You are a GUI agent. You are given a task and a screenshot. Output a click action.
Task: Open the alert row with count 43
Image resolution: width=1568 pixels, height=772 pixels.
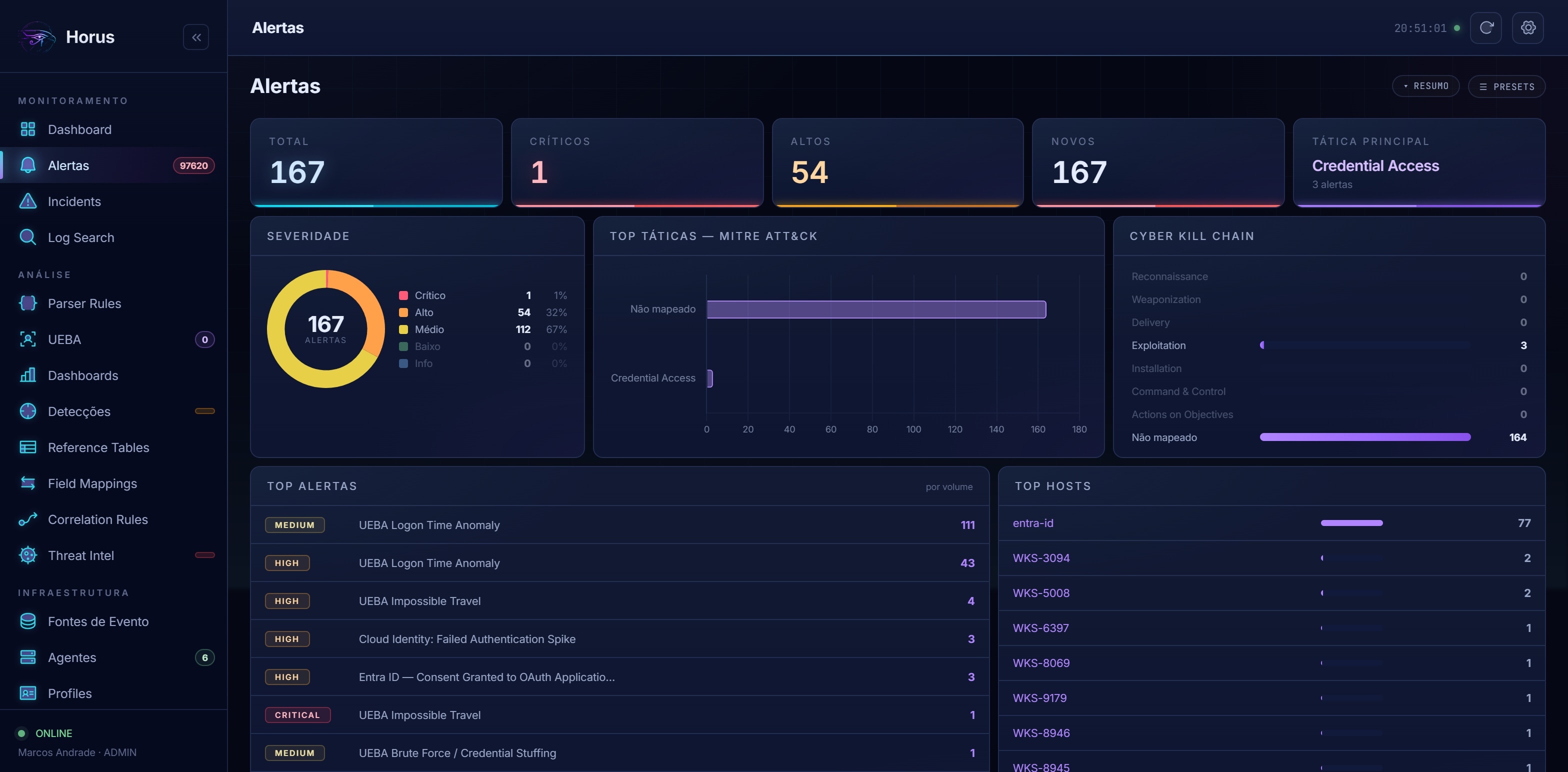[619, 562]
